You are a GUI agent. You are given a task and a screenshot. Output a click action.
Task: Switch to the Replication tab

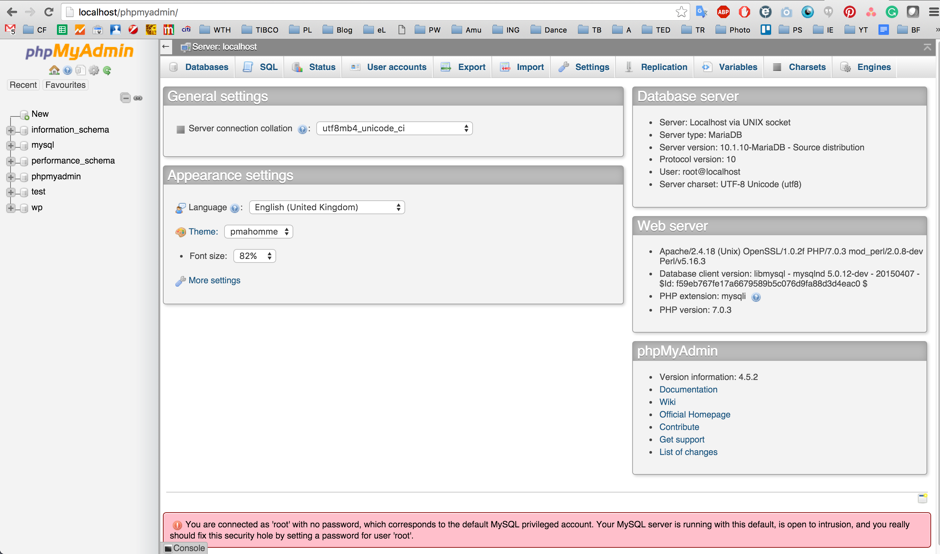coord(656,67)
